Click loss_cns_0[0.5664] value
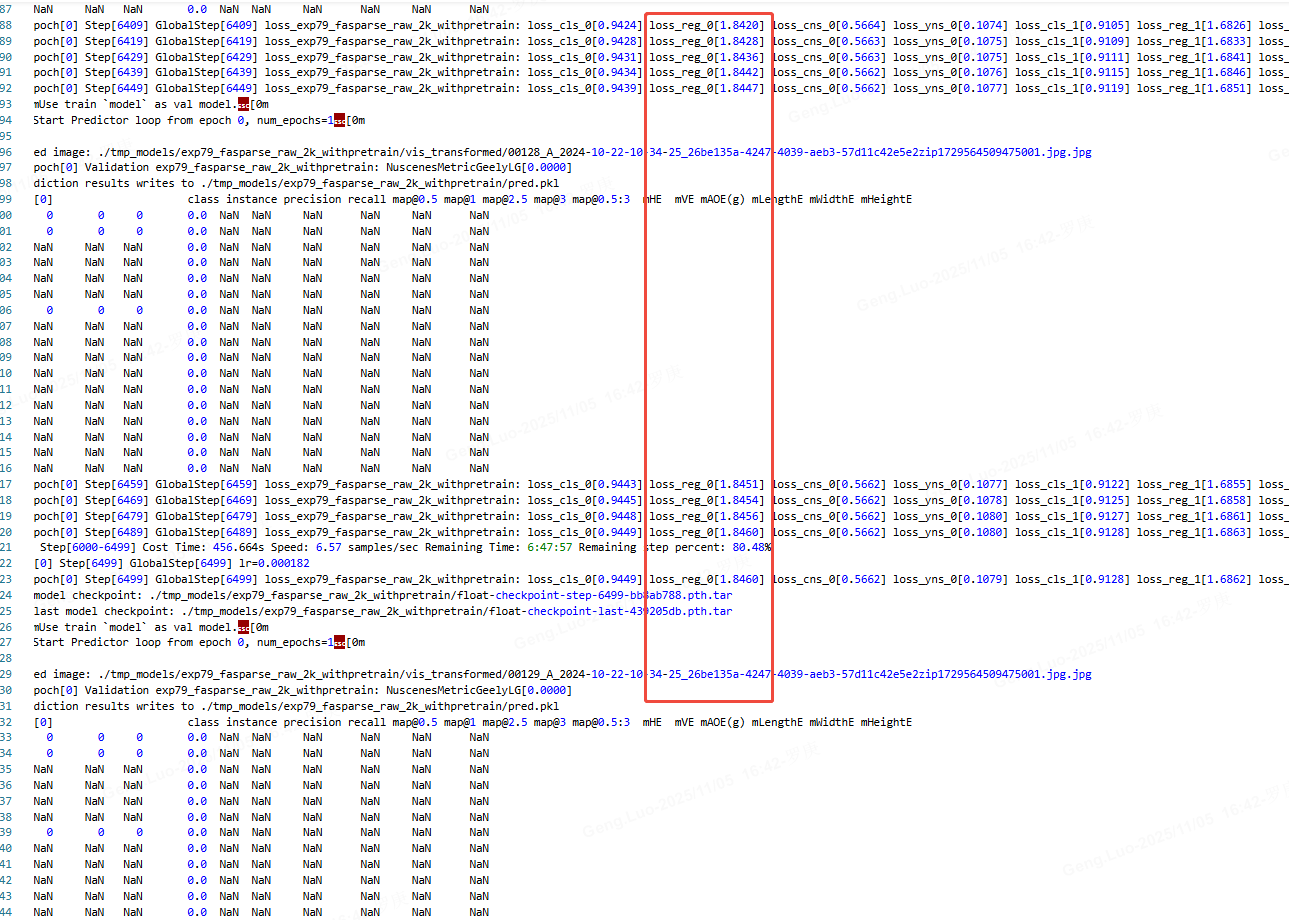The image size is (1289, 920). [x=830, y=25]
